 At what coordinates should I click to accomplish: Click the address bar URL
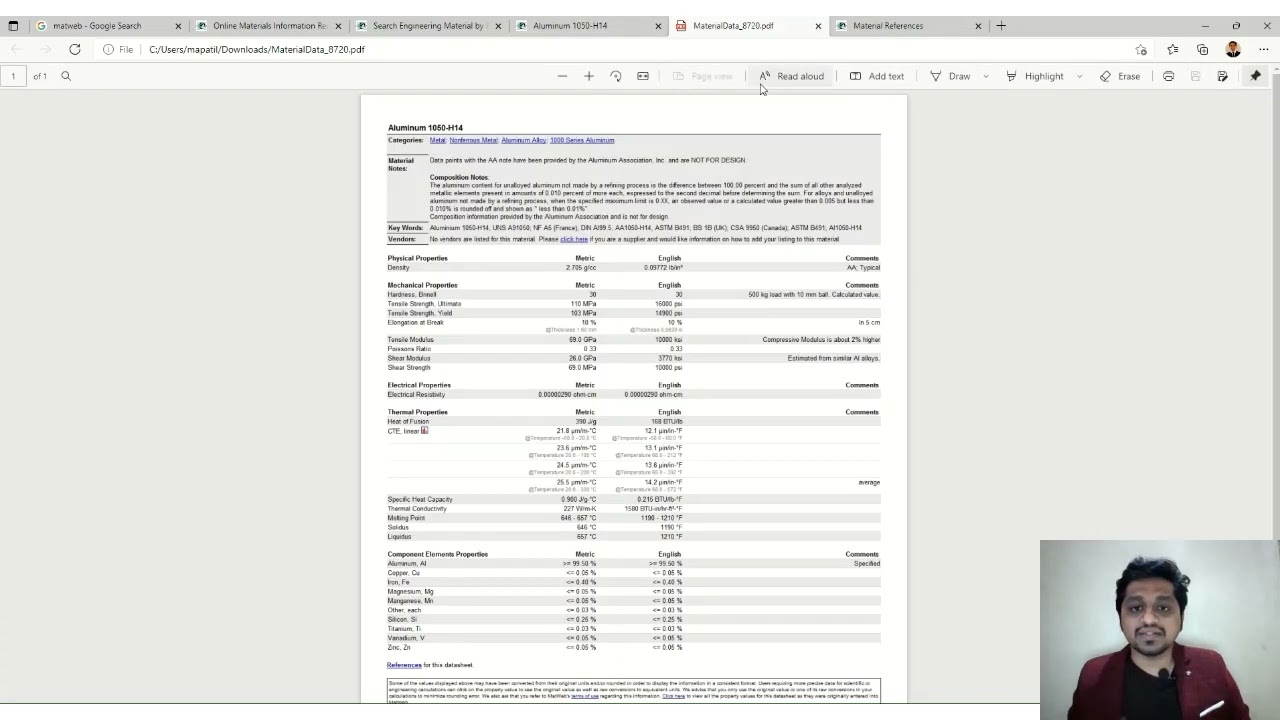click(257, 49)
